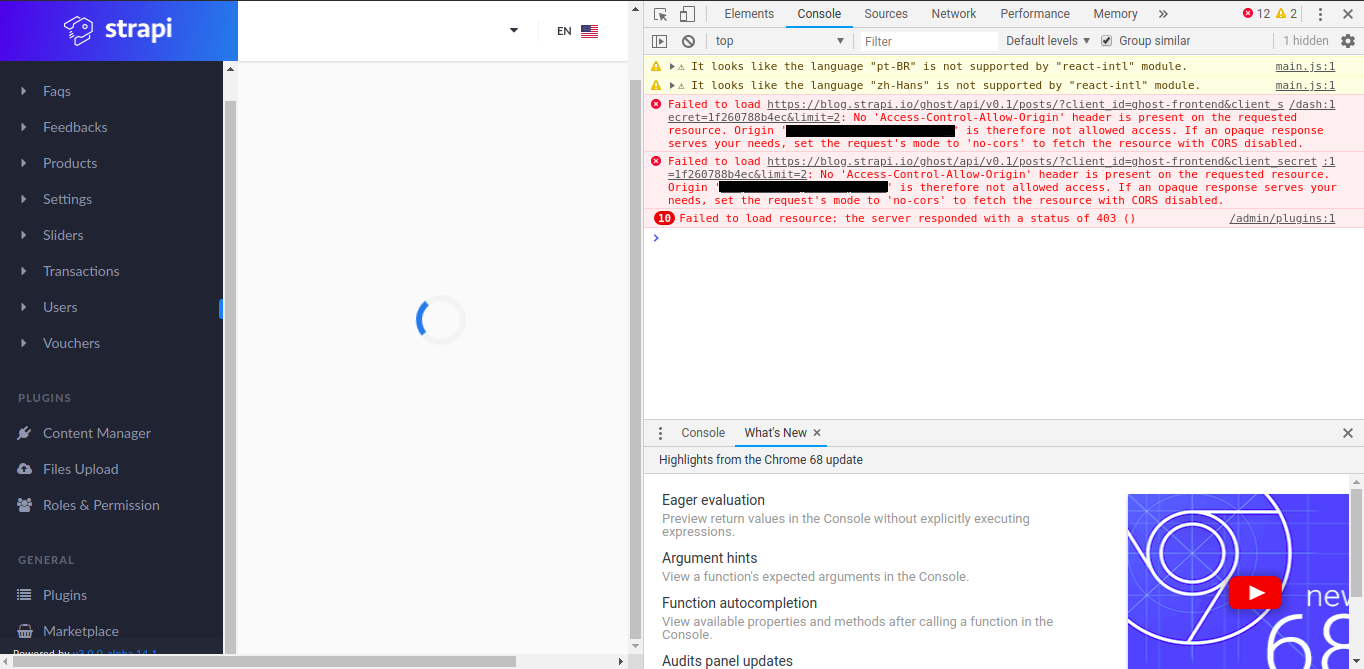Open the main.js:1 source link
This screenshot has width=1364, height=669.
click(x=1306, y=65)
